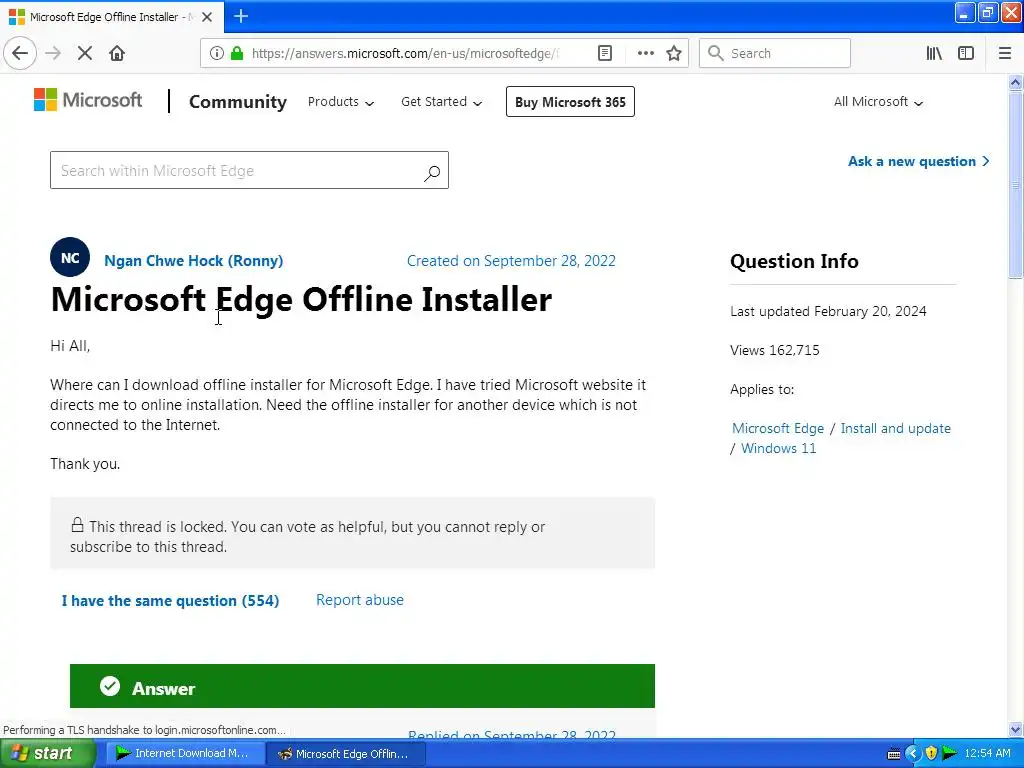Click the Microsoft logo
Viewport: 1024px width, 768px height.
[x=88, y=100]
